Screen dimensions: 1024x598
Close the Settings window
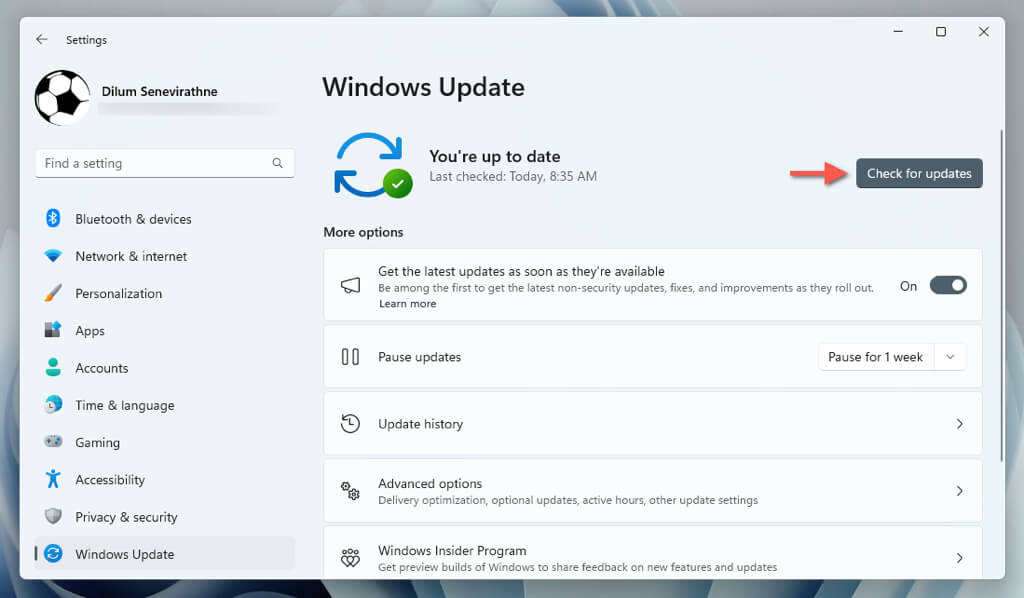pyautogui.click(x=984, y=31)
